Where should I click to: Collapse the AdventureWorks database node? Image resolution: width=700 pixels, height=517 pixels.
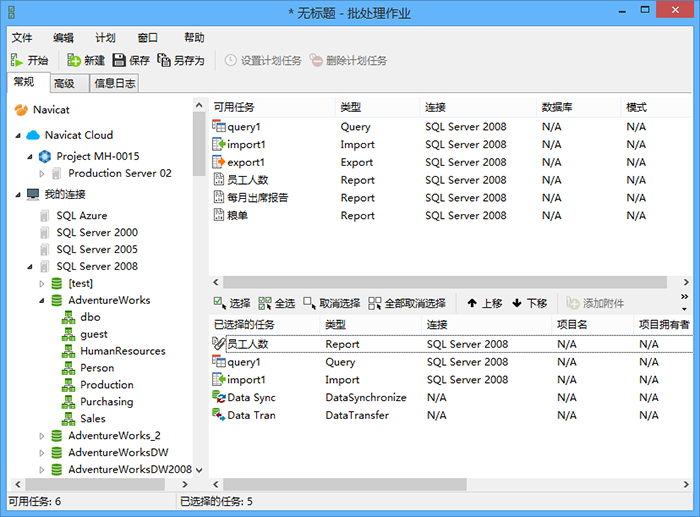pos(42,301)
